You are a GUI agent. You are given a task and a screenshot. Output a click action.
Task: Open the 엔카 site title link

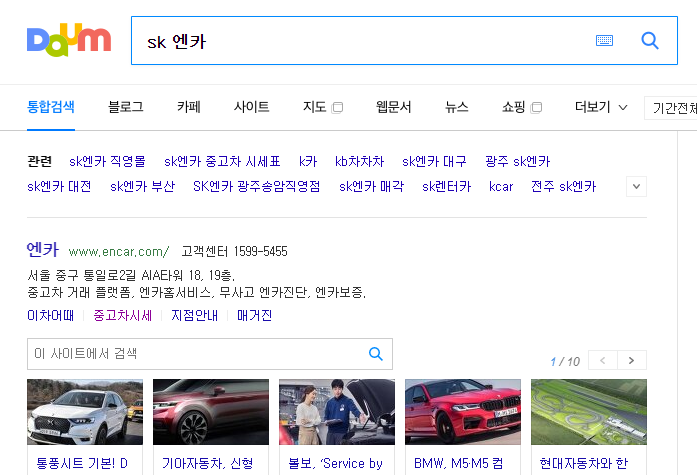click(43, 250)
